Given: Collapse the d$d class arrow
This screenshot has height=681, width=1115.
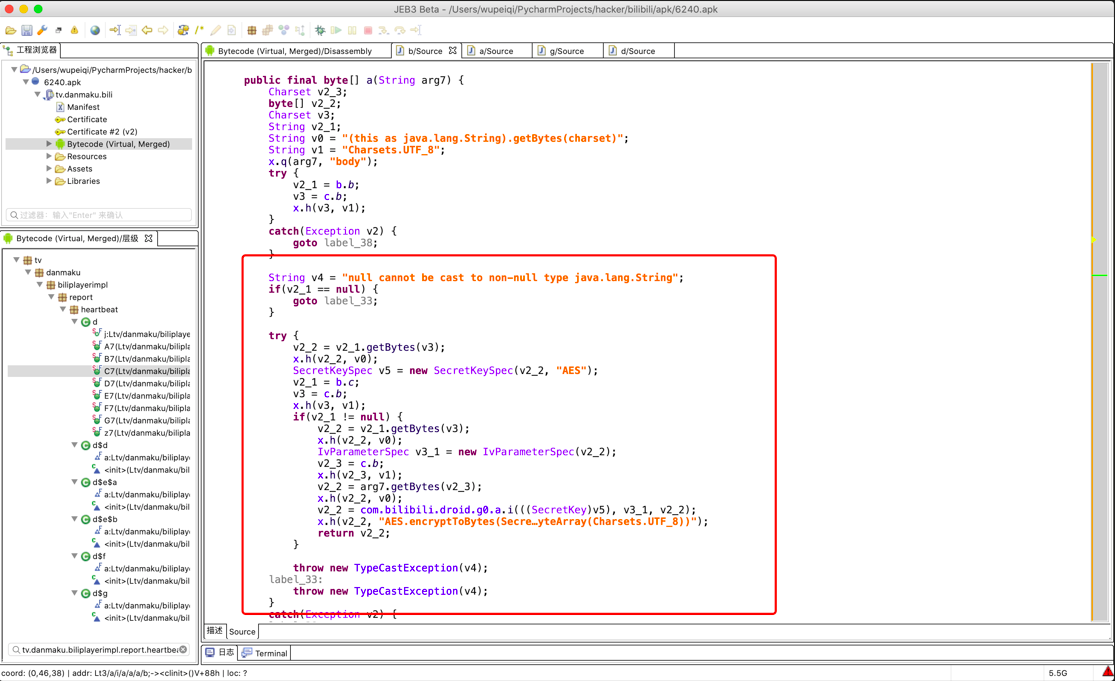Looking at the screenshot, I should click(74, 445).
